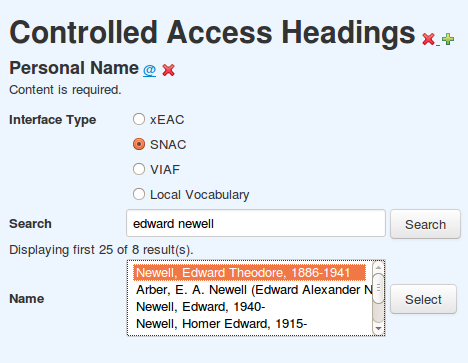Confirm choice with the Select button
This screenshot has width=468, height=363.
423,299
